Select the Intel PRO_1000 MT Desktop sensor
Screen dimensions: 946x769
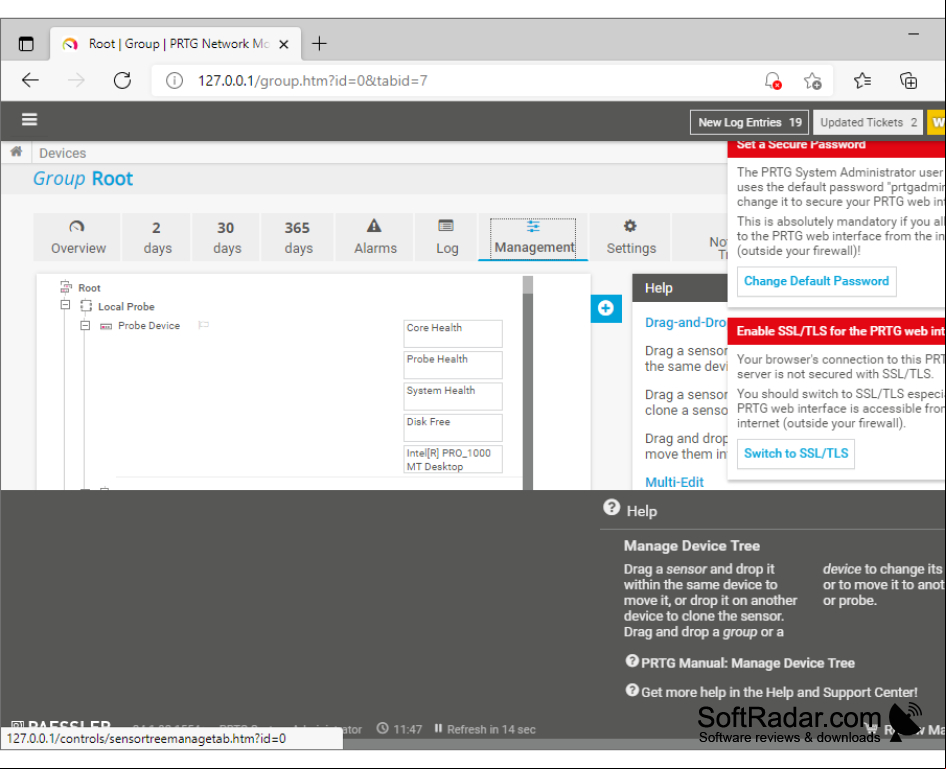pyautogui.click(x=453, y=460)
